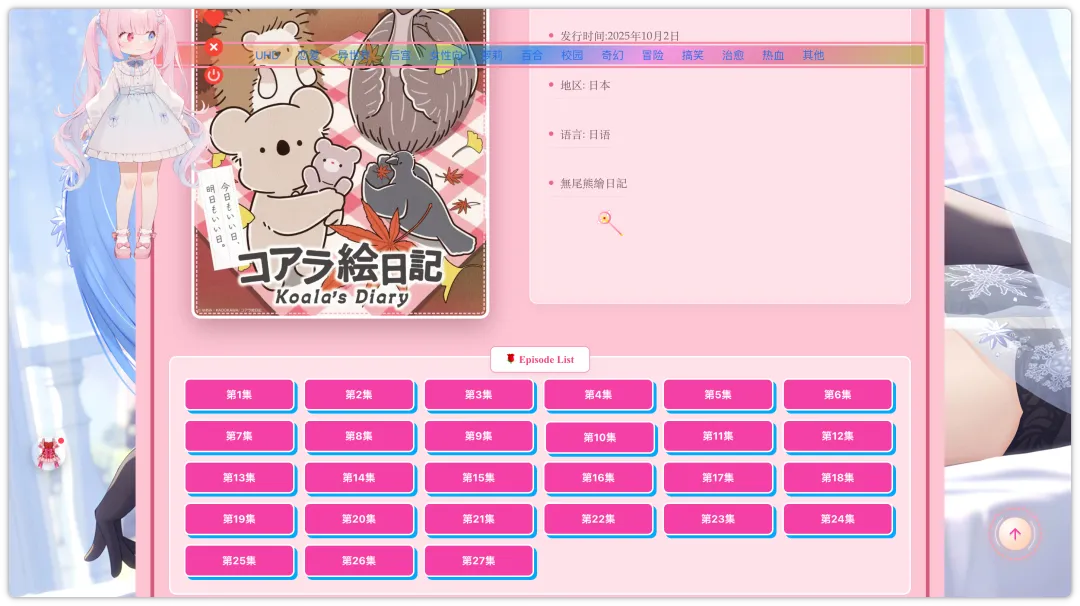This screenshot has height=606, width=1080.
Task: Click the 無尾熊繪日記 title text
Action: point(593,183)
